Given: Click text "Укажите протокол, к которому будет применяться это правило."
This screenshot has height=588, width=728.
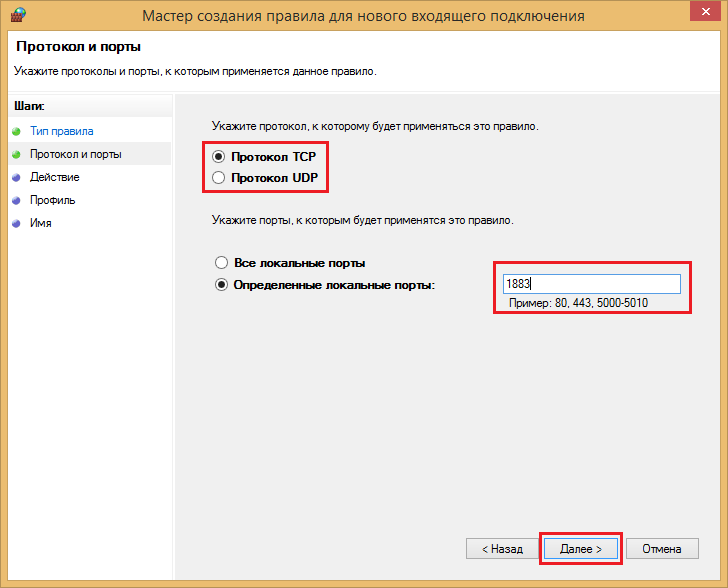Looking at the screenshot, I should [375, 126].
